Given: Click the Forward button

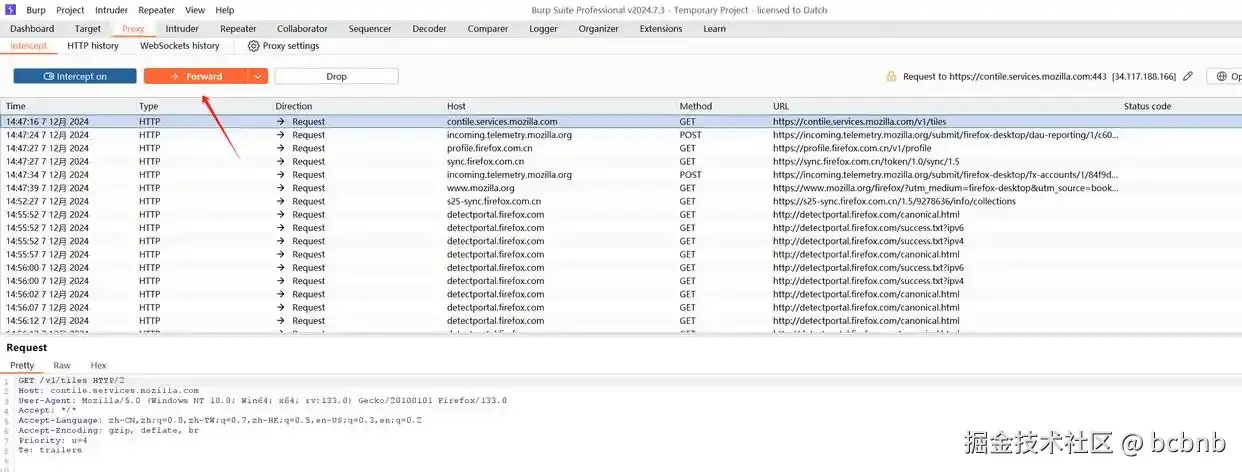Looking at the screenshot, I should click(x=196, y=76).
